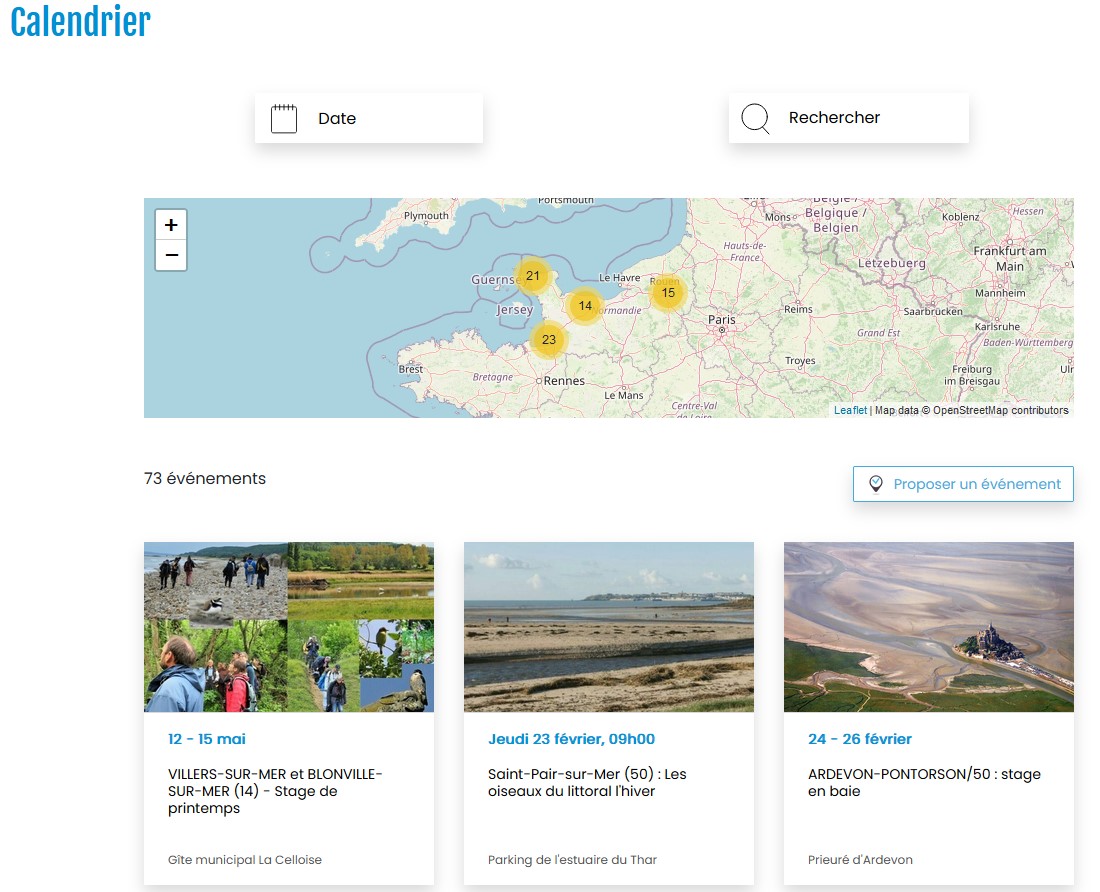This screenshot has width=1100, height=892.
Task: Open the Mont-Saint-Michel aerial photo thumbnail
Action: click(929, 627)
